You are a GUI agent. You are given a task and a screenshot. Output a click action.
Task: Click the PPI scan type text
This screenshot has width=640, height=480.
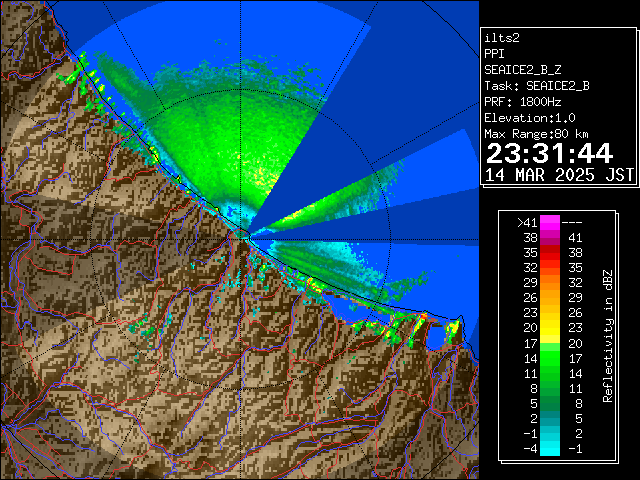click(x=494, y=54)
